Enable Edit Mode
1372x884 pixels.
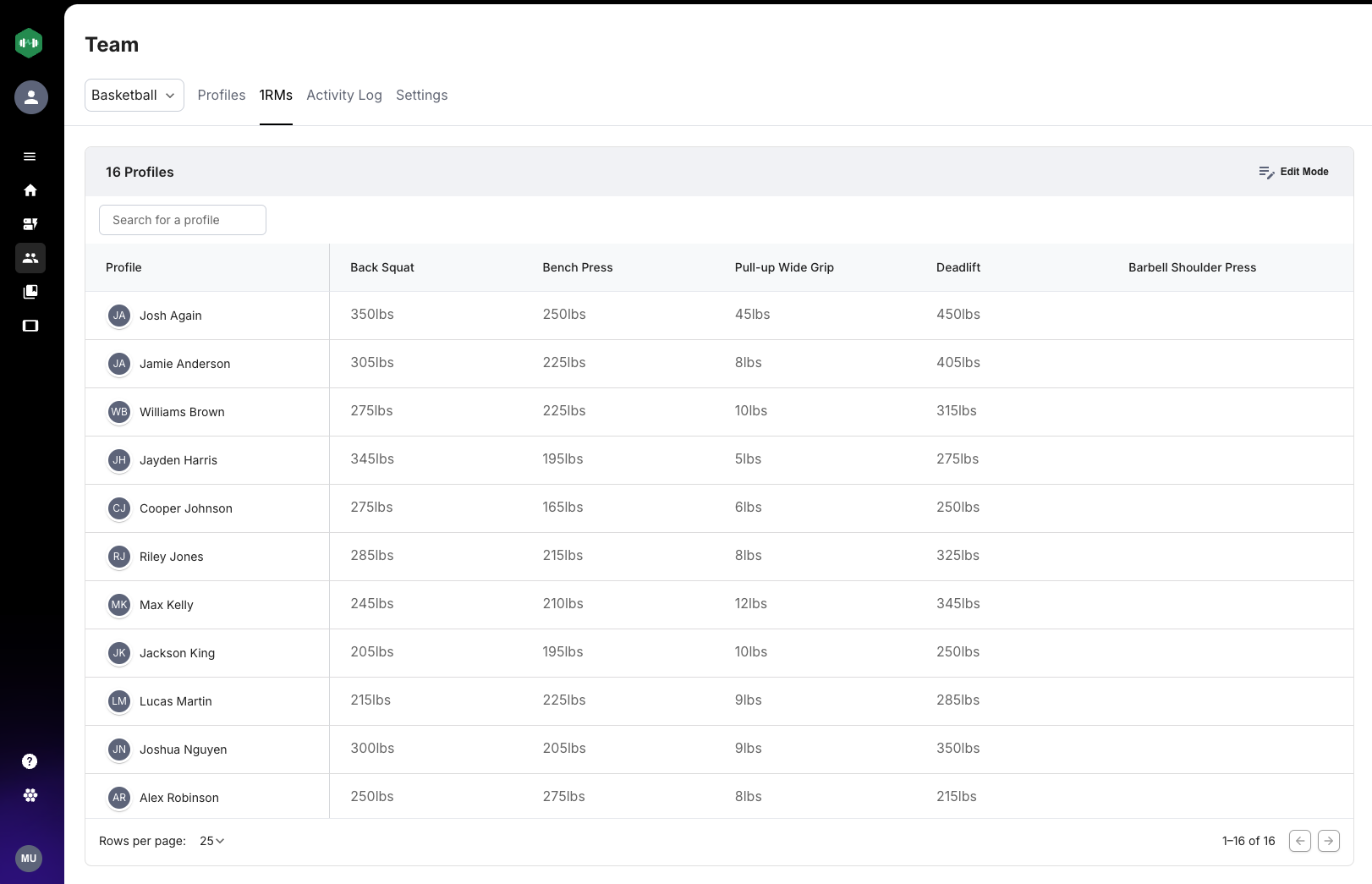1293,172
